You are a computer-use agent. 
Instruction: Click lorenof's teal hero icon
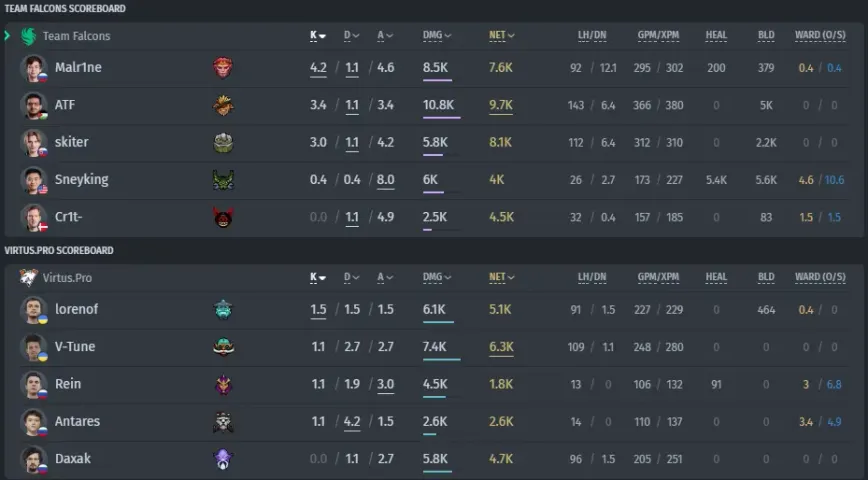tap(223, 309)
